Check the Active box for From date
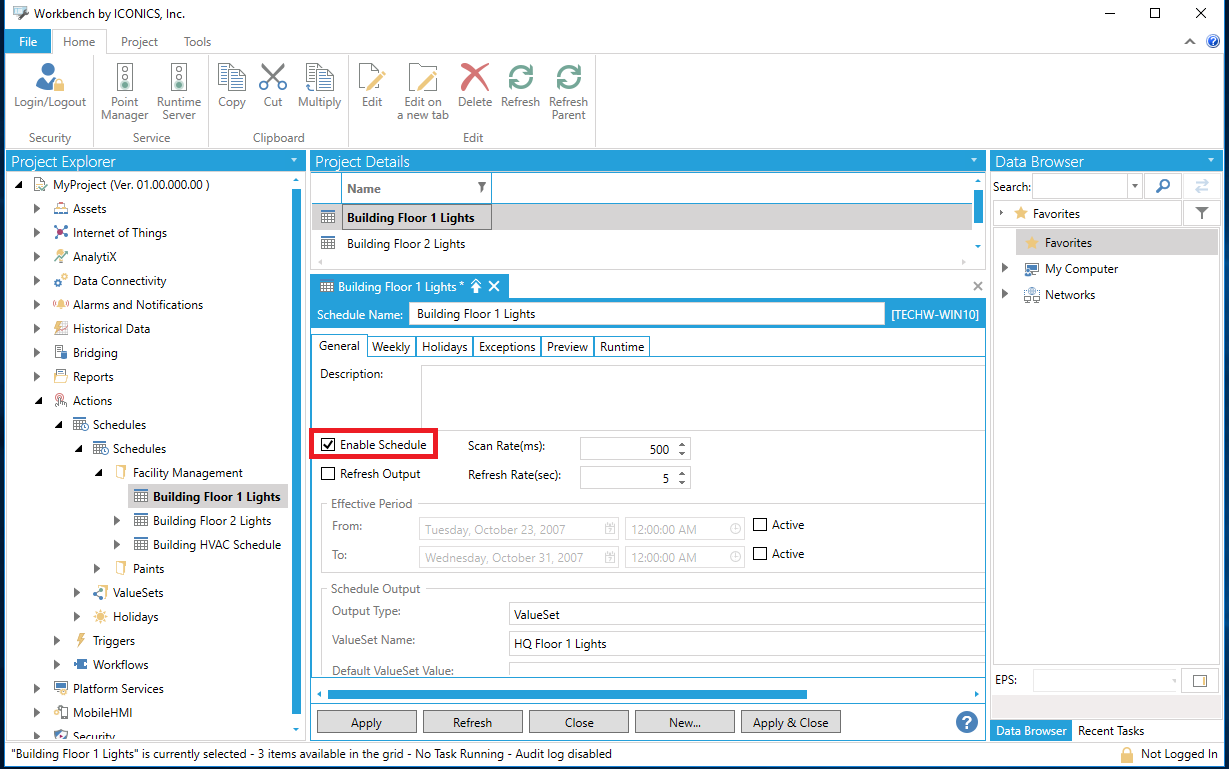The image size is (1229, 769). click(x=760, y=525)
